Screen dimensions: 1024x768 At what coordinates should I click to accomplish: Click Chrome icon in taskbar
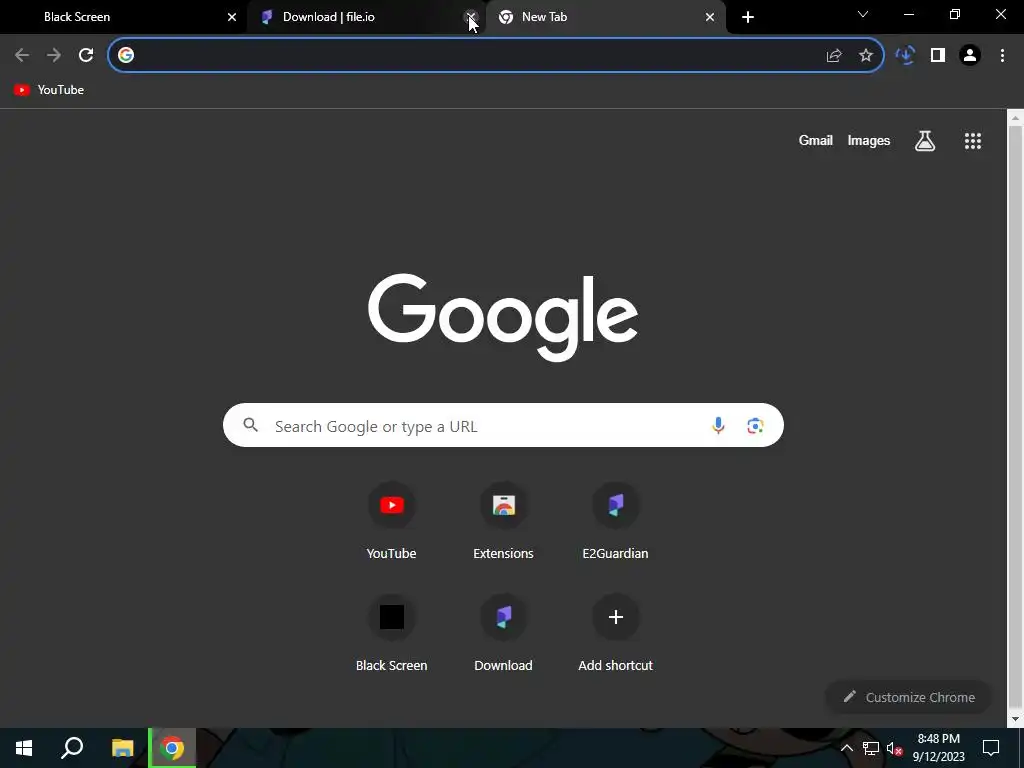(x=172, y=748)
